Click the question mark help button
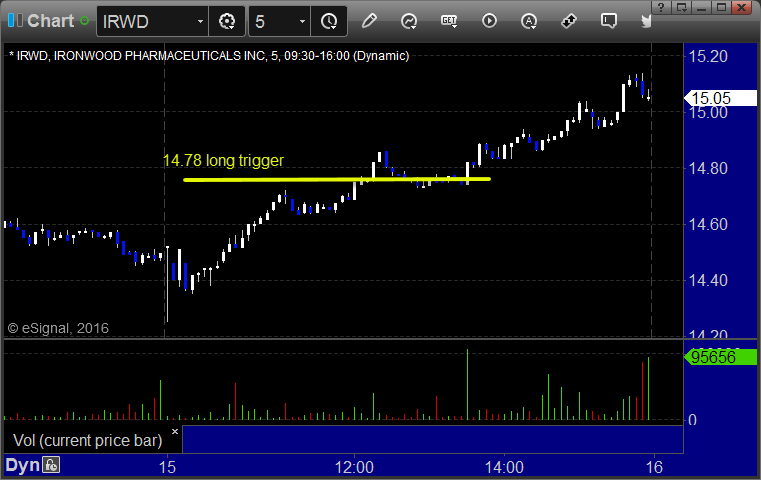 tap(661, 7)
